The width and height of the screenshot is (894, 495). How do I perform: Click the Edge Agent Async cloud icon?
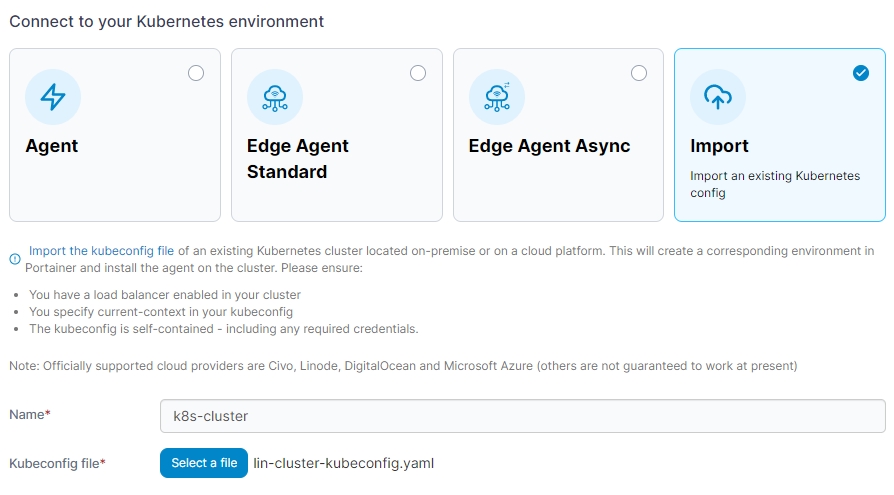tap(496, 97)
